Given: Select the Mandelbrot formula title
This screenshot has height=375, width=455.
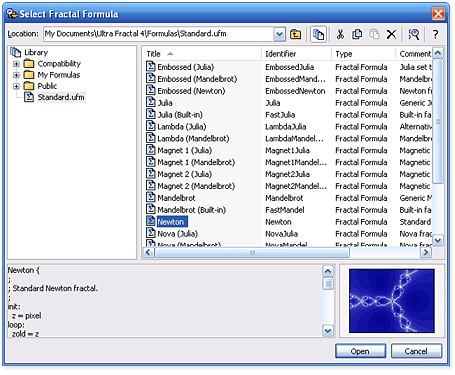Looking at the screenshot, I should (176, 198).
